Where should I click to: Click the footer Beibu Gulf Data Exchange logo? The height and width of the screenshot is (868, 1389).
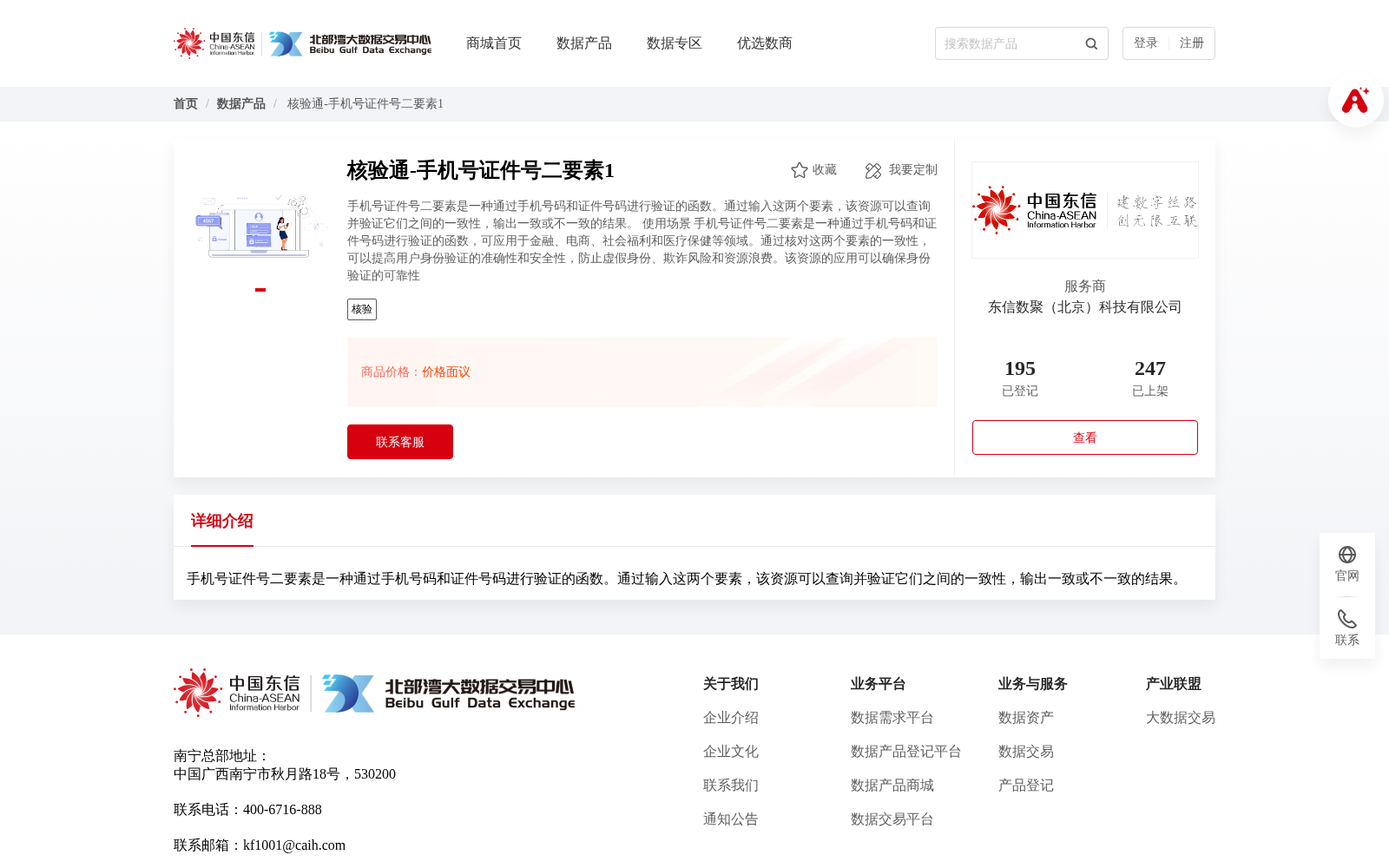448,693
